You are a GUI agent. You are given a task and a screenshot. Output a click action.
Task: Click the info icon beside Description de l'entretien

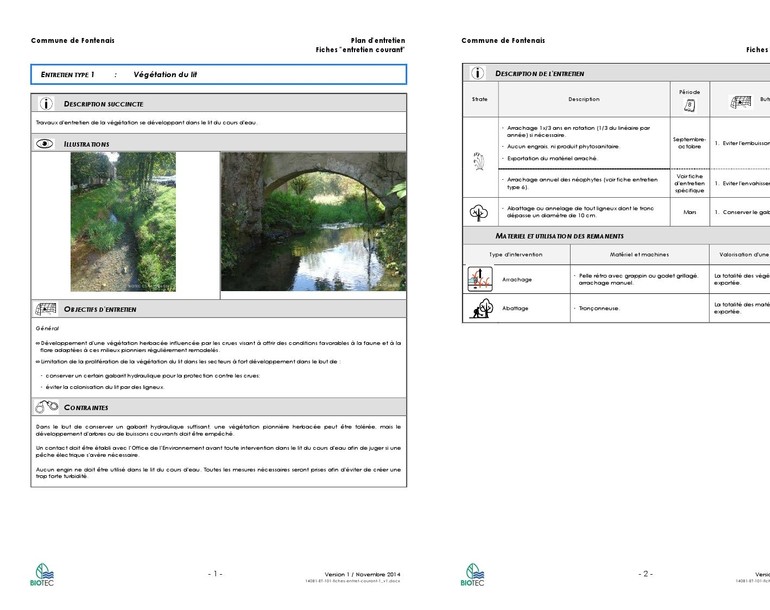coord(477,73)
